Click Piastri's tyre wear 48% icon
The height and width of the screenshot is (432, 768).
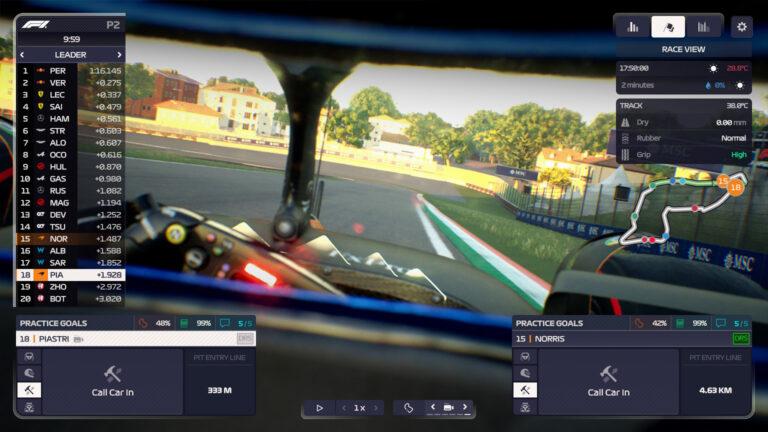[x=143, y=323]
